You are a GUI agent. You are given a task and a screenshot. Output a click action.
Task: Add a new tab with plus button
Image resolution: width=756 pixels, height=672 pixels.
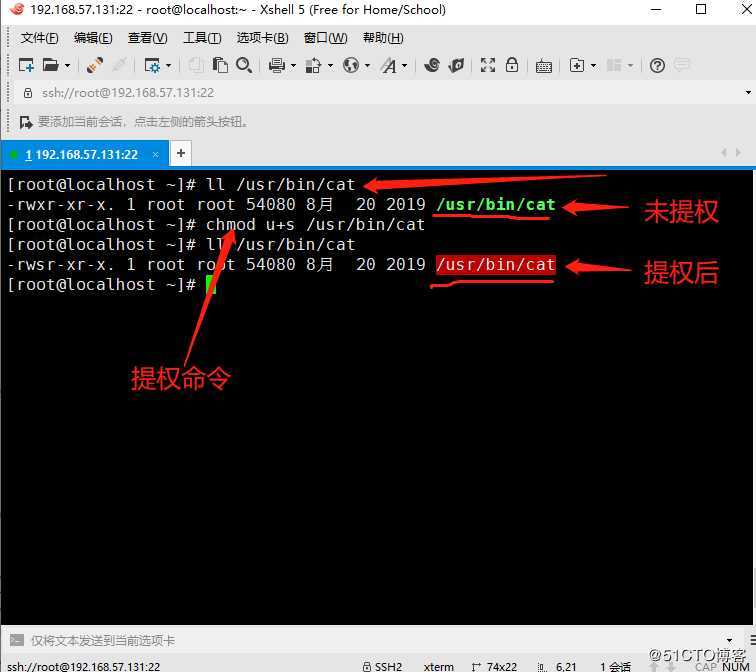181,153
